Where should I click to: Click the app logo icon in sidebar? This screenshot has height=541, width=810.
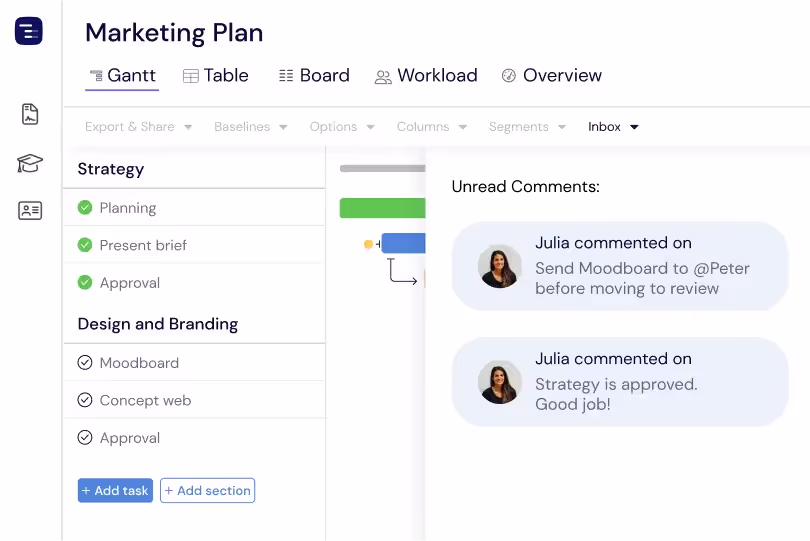coord(29,31)
